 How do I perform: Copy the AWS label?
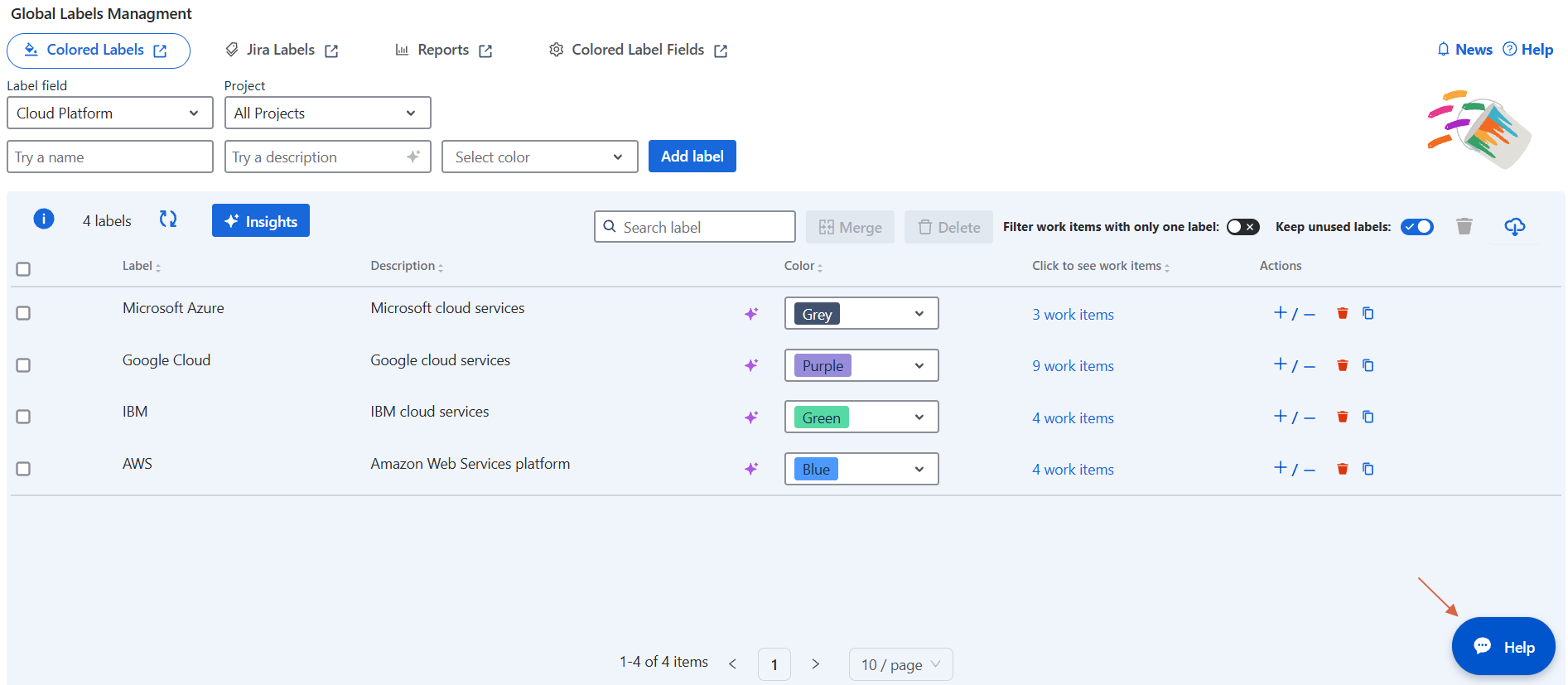pos(1368,469)
